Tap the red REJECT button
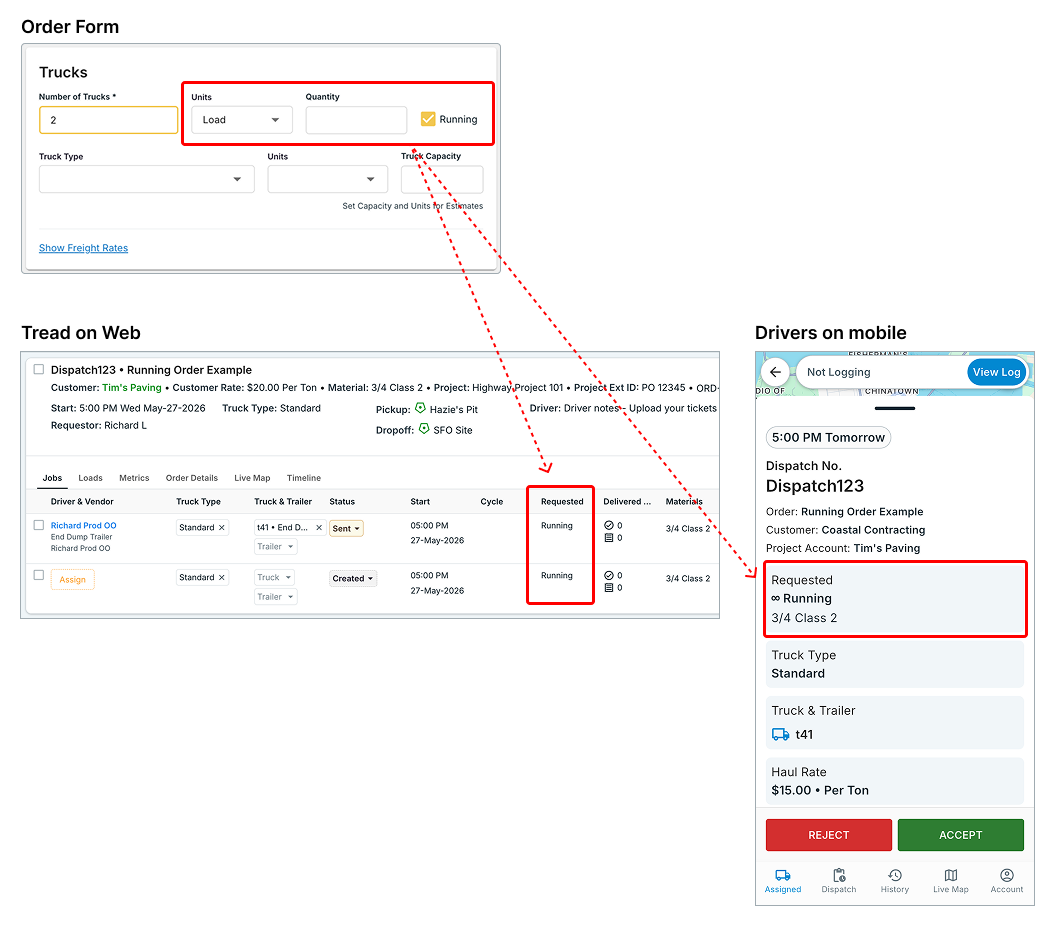This screenshot has height=930, width=1064. click(829, 835)
